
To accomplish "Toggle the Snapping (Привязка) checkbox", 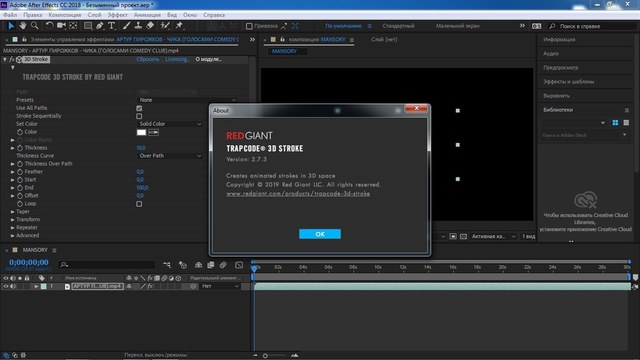I will pyautogui.click(x=249, y=26).
